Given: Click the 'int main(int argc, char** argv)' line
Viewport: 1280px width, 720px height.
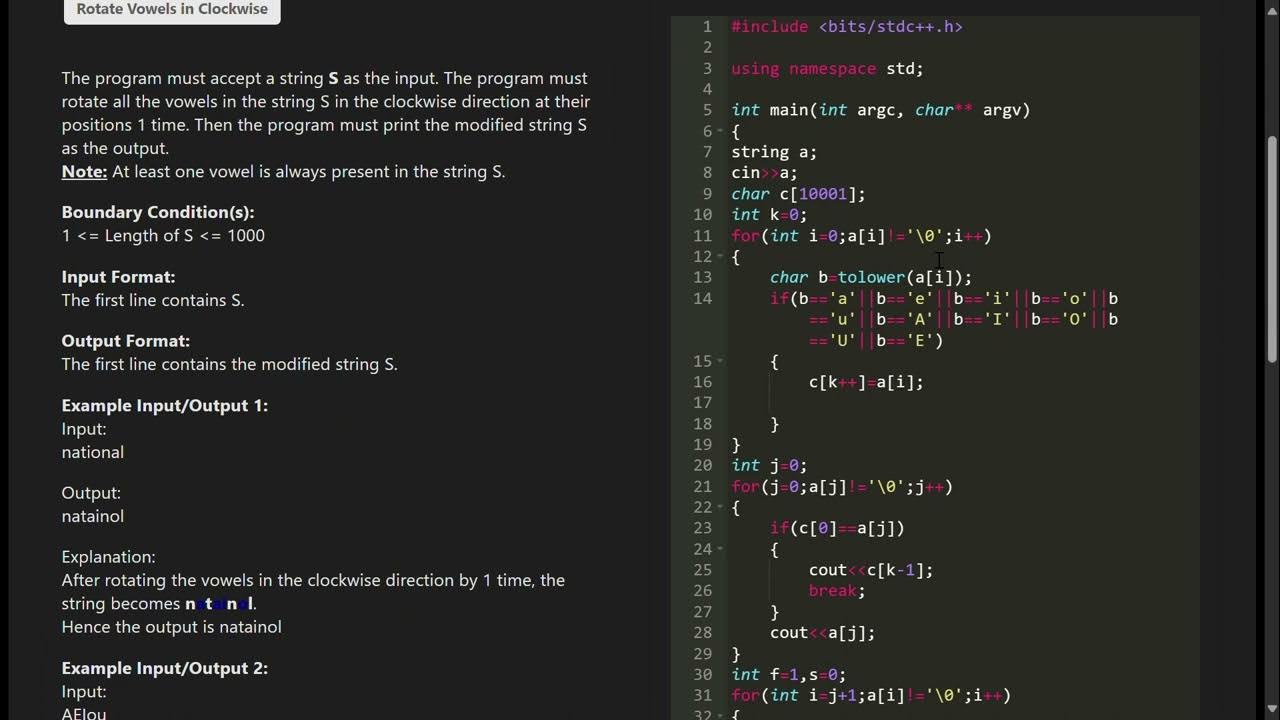Looking at the screenshot, I should [880, 110].
